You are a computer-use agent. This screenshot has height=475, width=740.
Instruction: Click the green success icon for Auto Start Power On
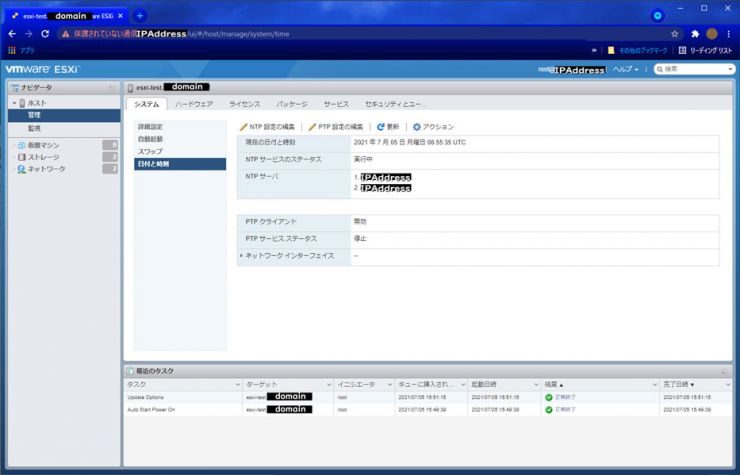pos(549,410)
